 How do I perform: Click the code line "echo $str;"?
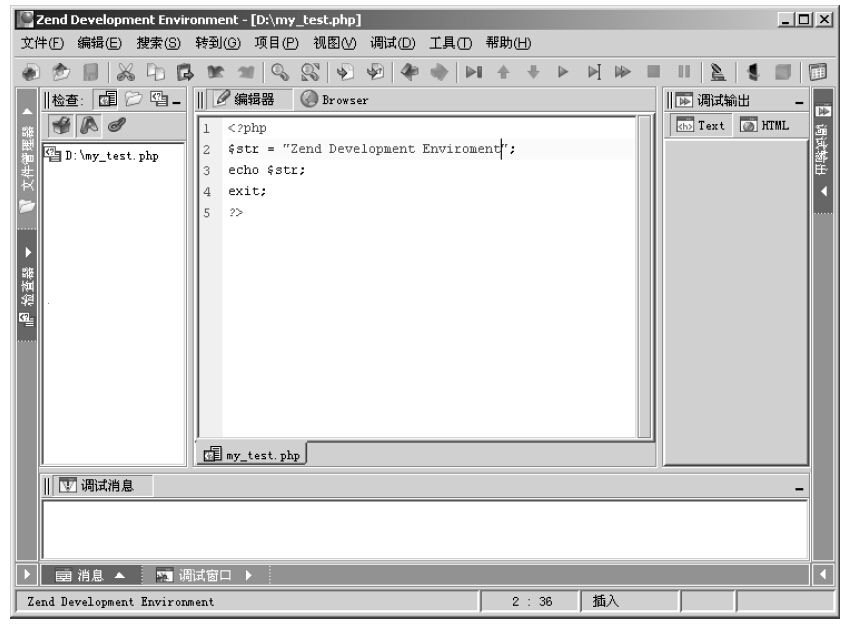(267, 170)
